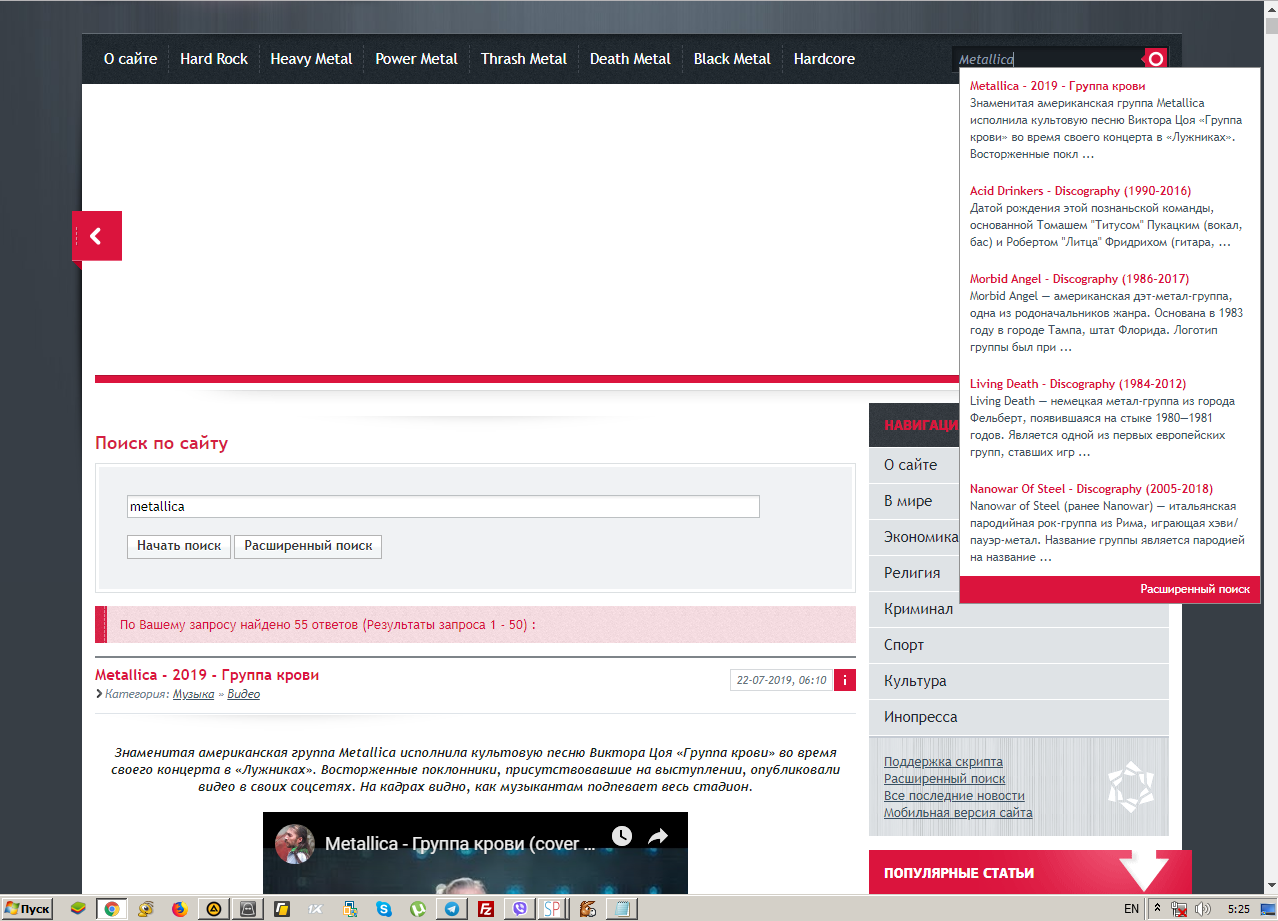Open the Start (Пуск) menu
Image resolution: width=1278 pixels, height=921 pixels.
point(27,909)
